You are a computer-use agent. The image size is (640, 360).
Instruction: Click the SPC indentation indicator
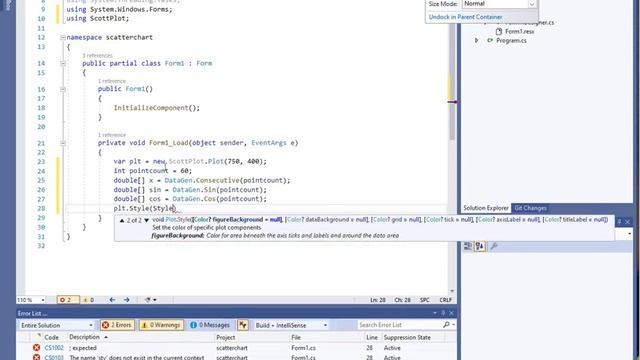point(424,300)
